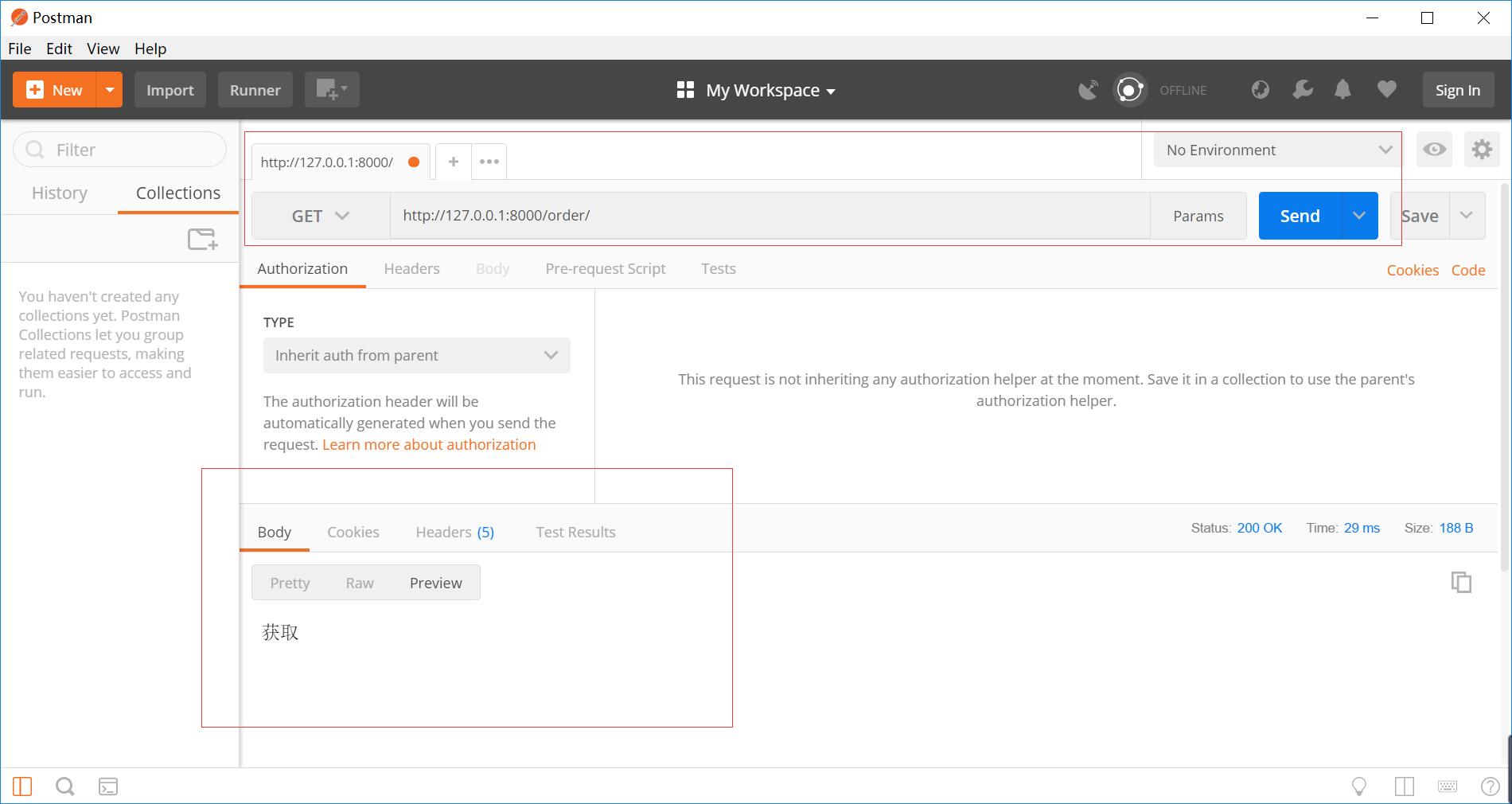Open the Find search icon in status bar
Viewport: 1512px width, 804px height.
click(65, 786)
